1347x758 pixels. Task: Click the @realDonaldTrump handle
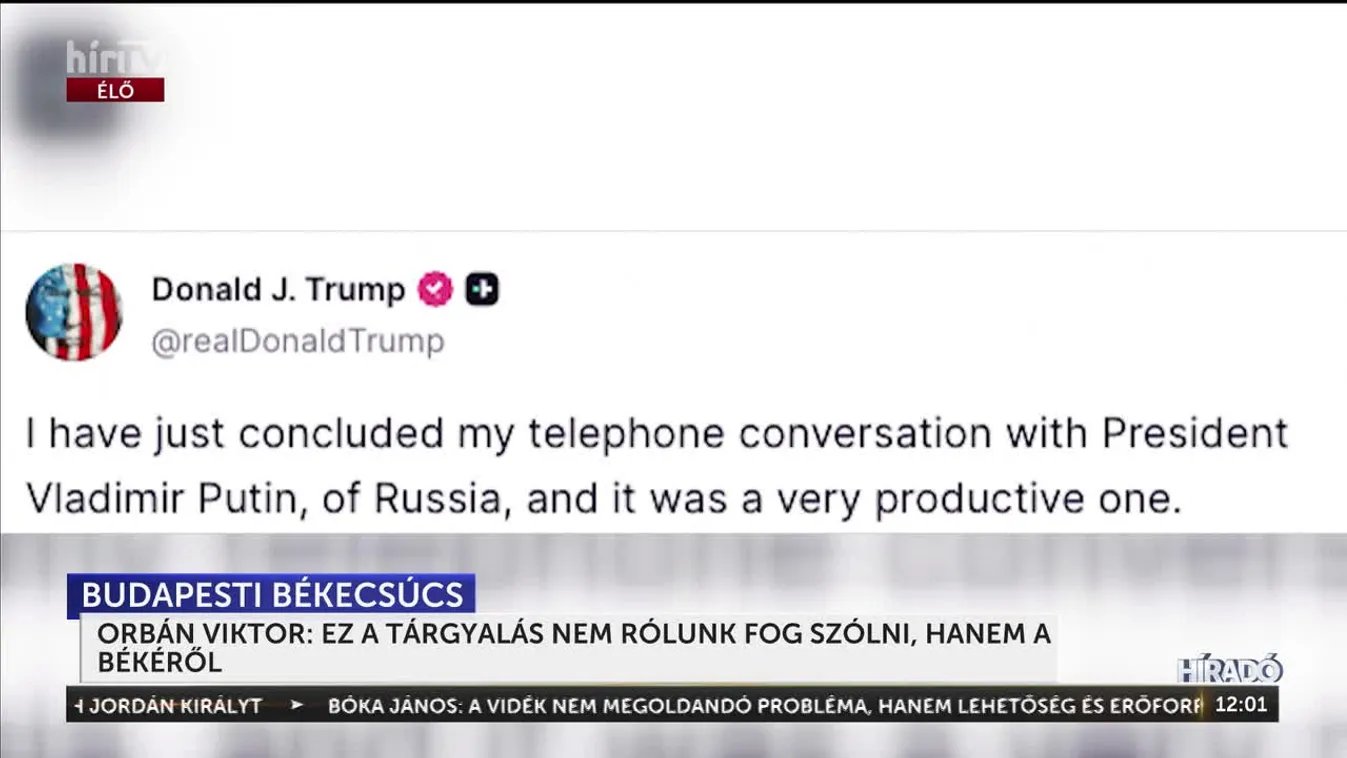[297, 342]
